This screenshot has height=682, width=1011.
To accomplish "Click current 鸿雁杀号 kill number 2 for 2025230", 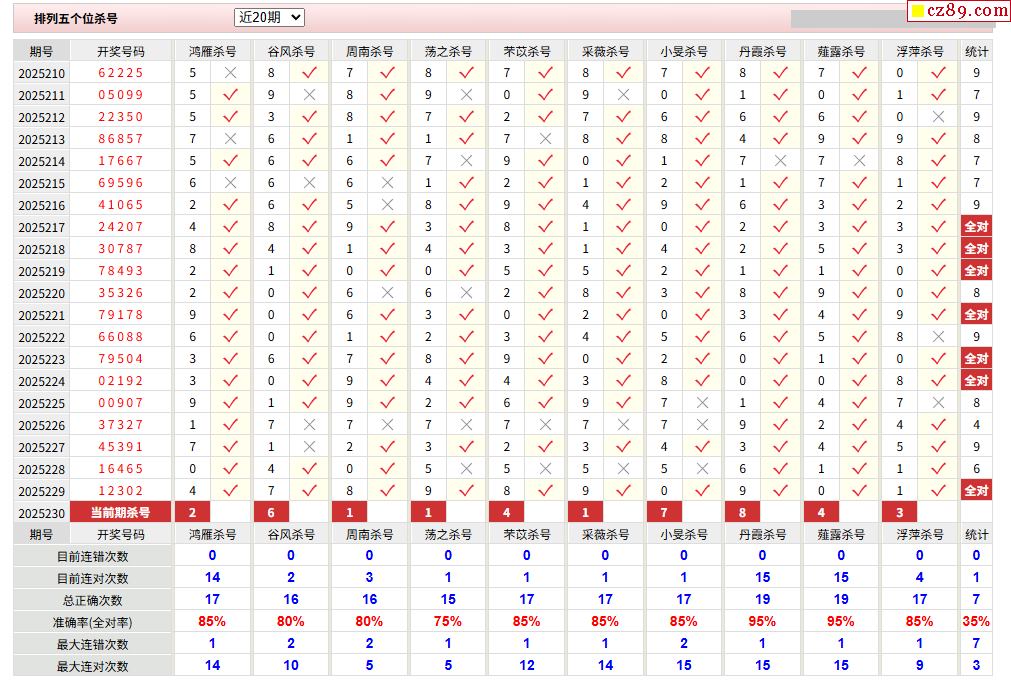I will coord(192,512).
